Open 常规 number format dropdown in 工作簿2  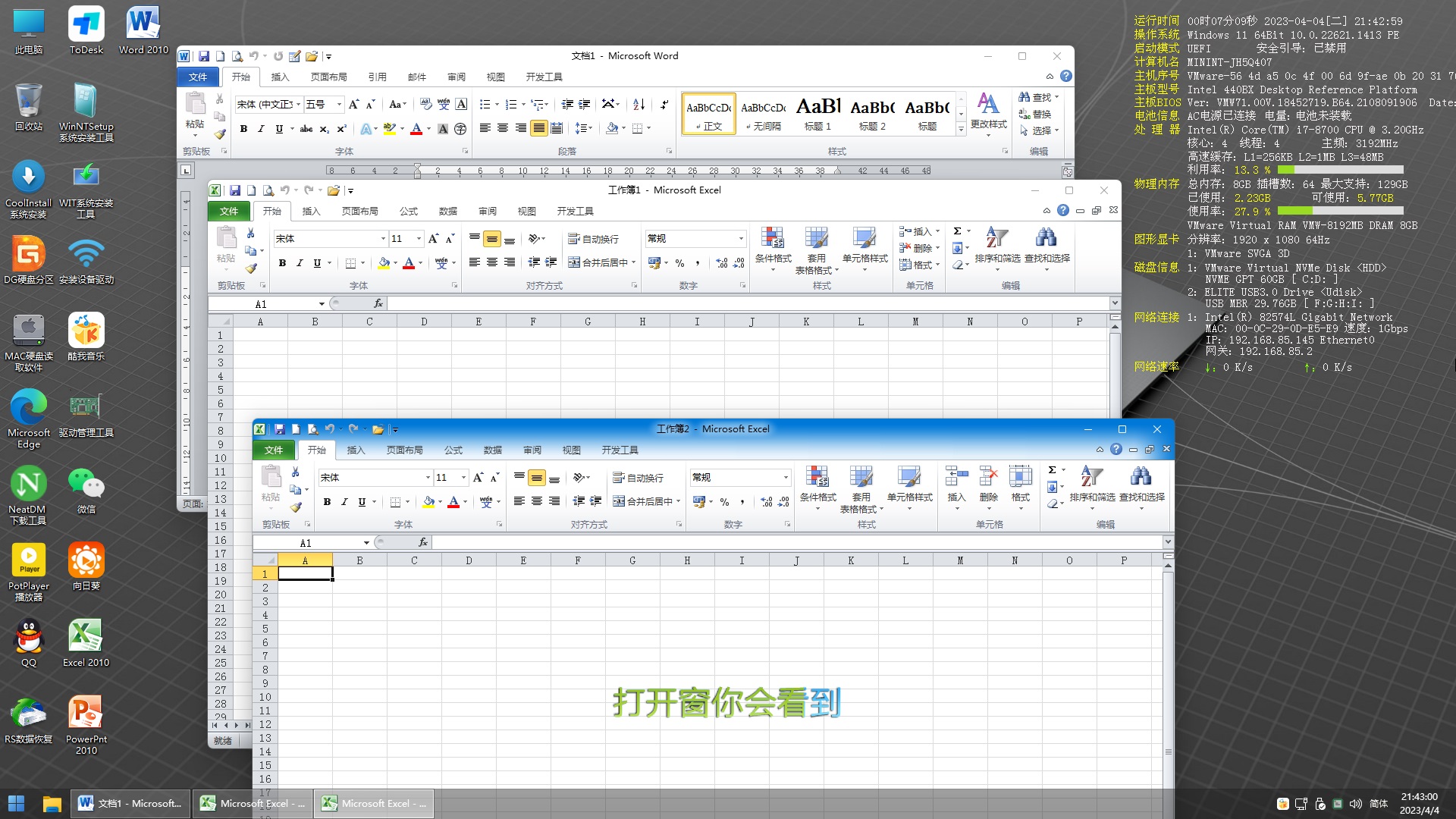click(786, 478)
